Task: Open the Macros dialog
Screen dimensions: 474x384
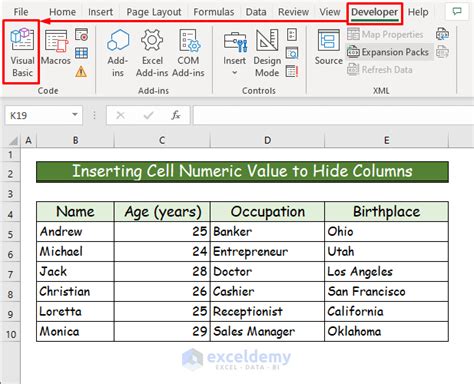Action: (56, 47)
